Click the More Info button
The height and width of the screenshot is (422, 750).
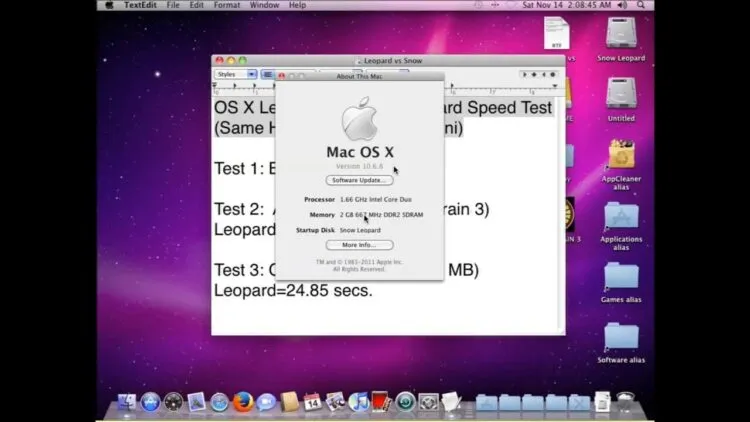359,245
